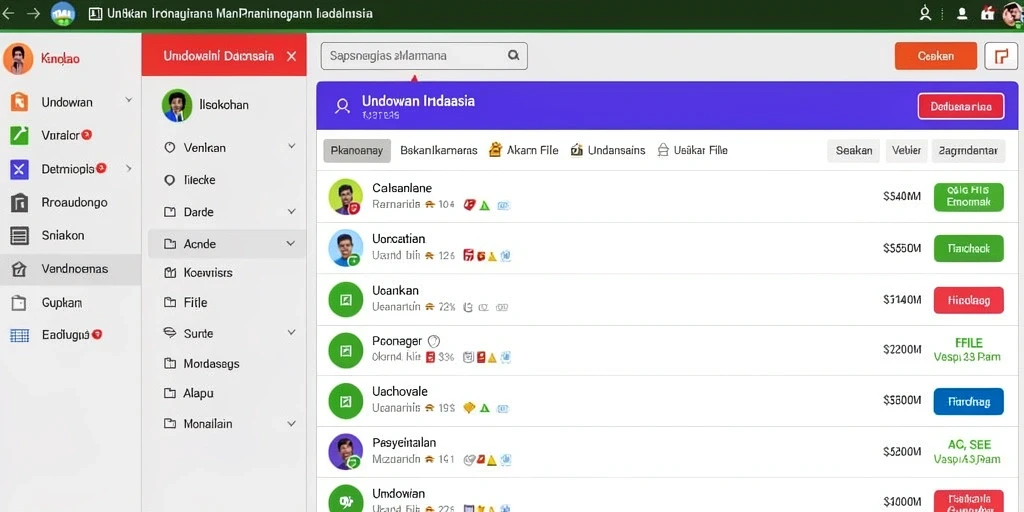
Task: Expand the Venlkan dropdown chevron
Action: point(291,147)
